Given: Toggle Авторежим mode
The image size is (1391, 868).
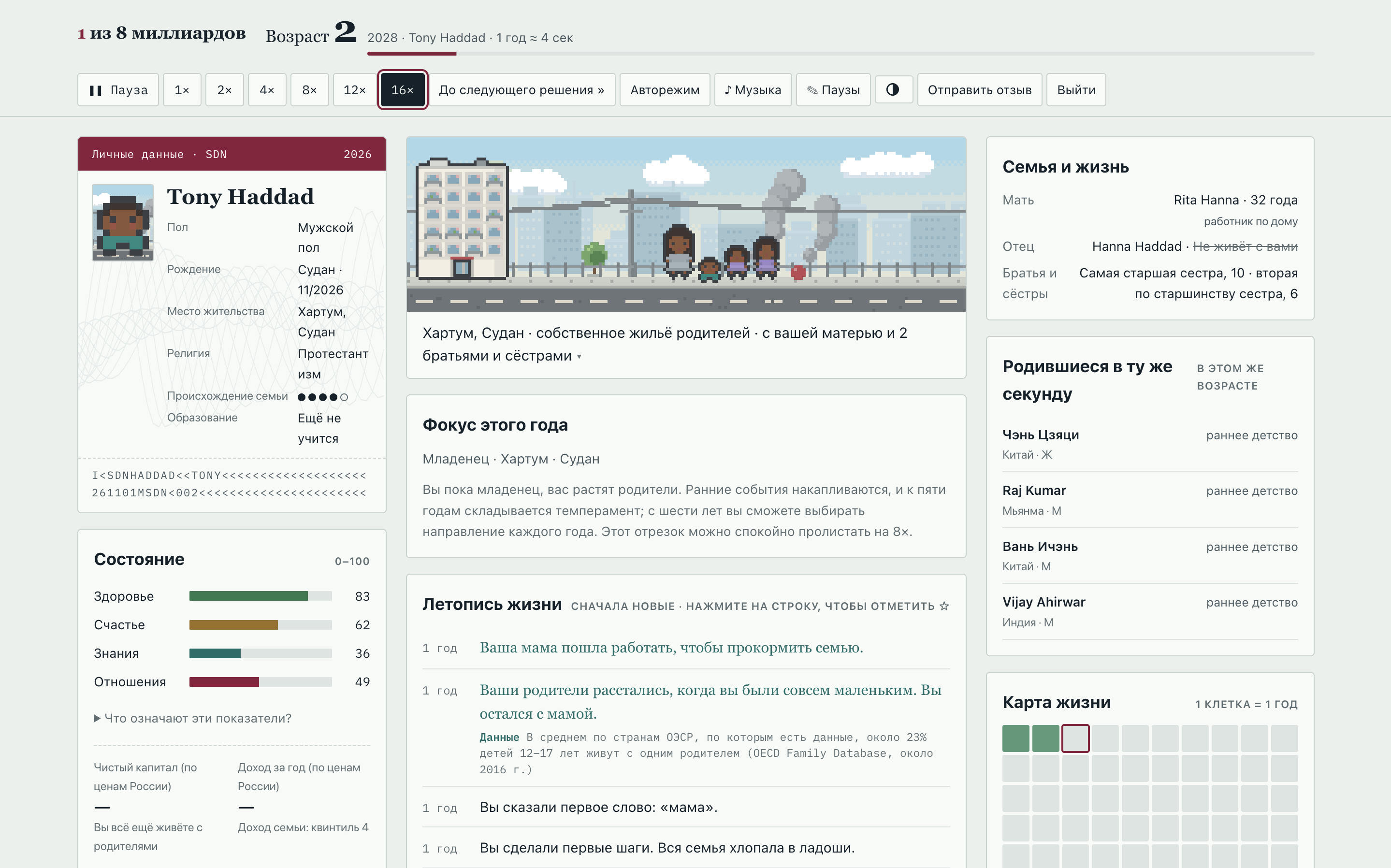Looking at the screenshot, I should 665,89.
